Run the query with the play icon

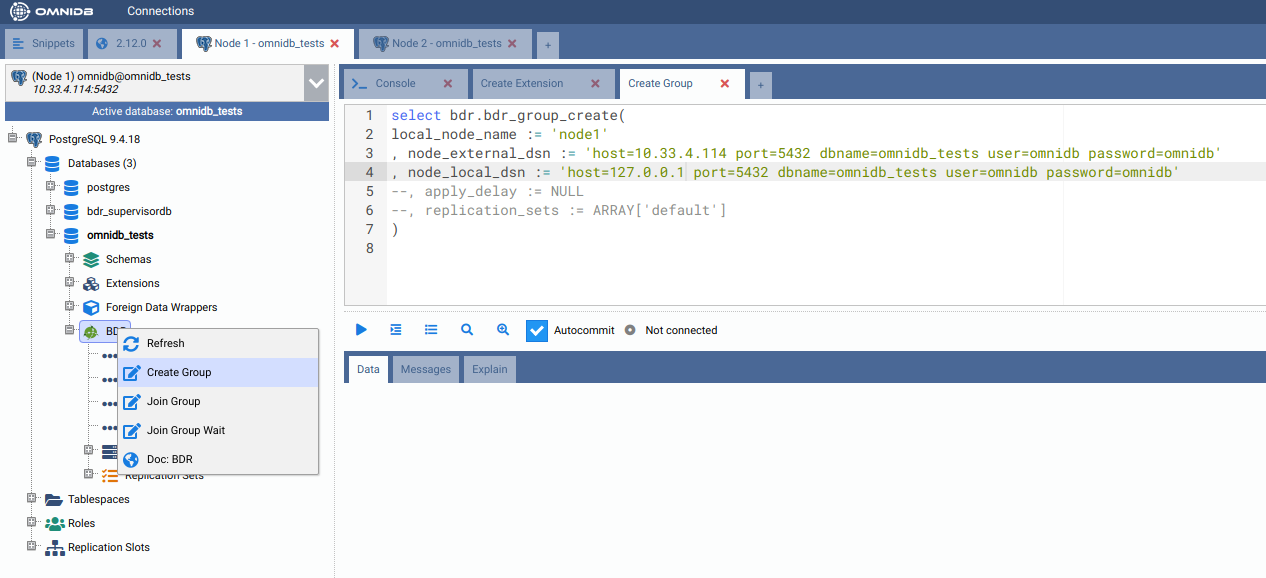[361, 330]
